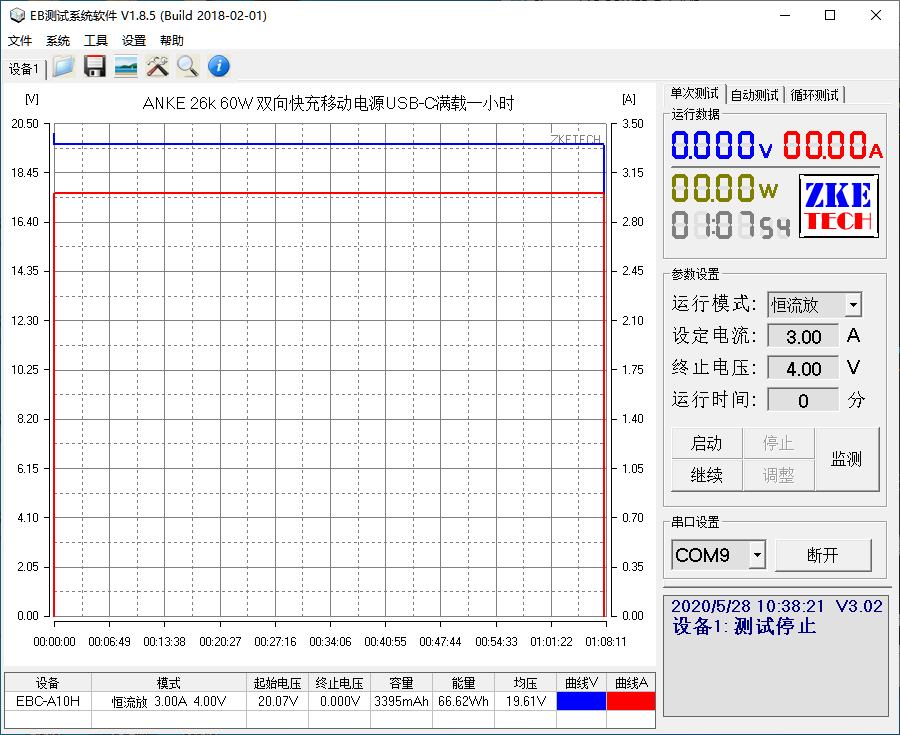Viewport: 900px width, 735px height.
Task: Click the 0.000V end voltage cell
Action: [x=340, y=701]
